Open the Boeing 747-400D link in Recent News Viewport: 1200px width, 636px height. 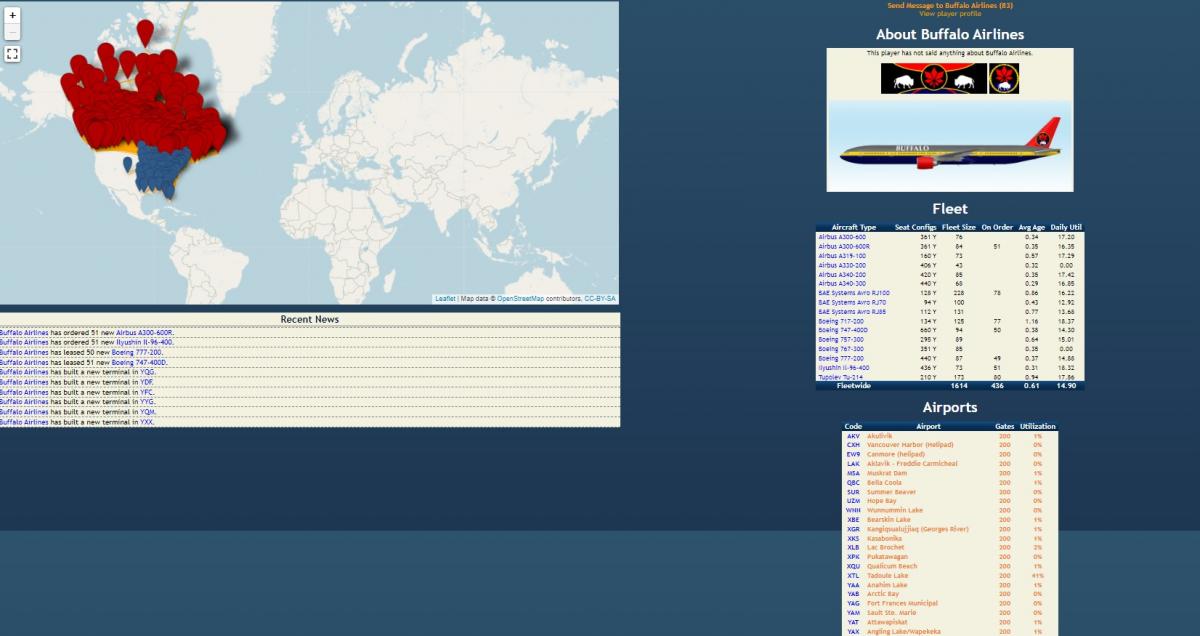click(139, 362)
